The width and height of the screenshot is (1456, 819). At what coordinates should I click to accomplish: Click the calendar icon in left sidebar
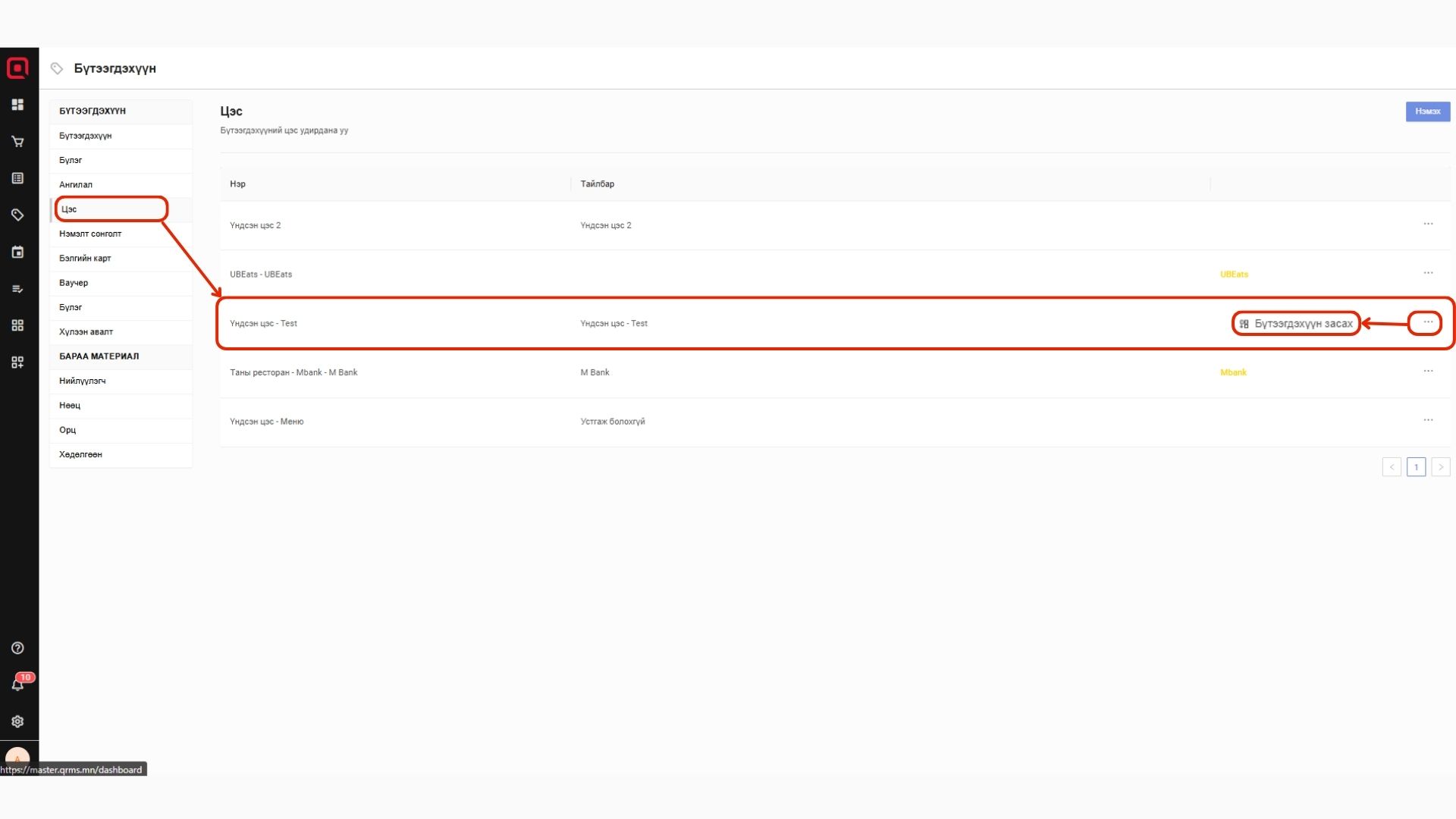click(17, 253)
